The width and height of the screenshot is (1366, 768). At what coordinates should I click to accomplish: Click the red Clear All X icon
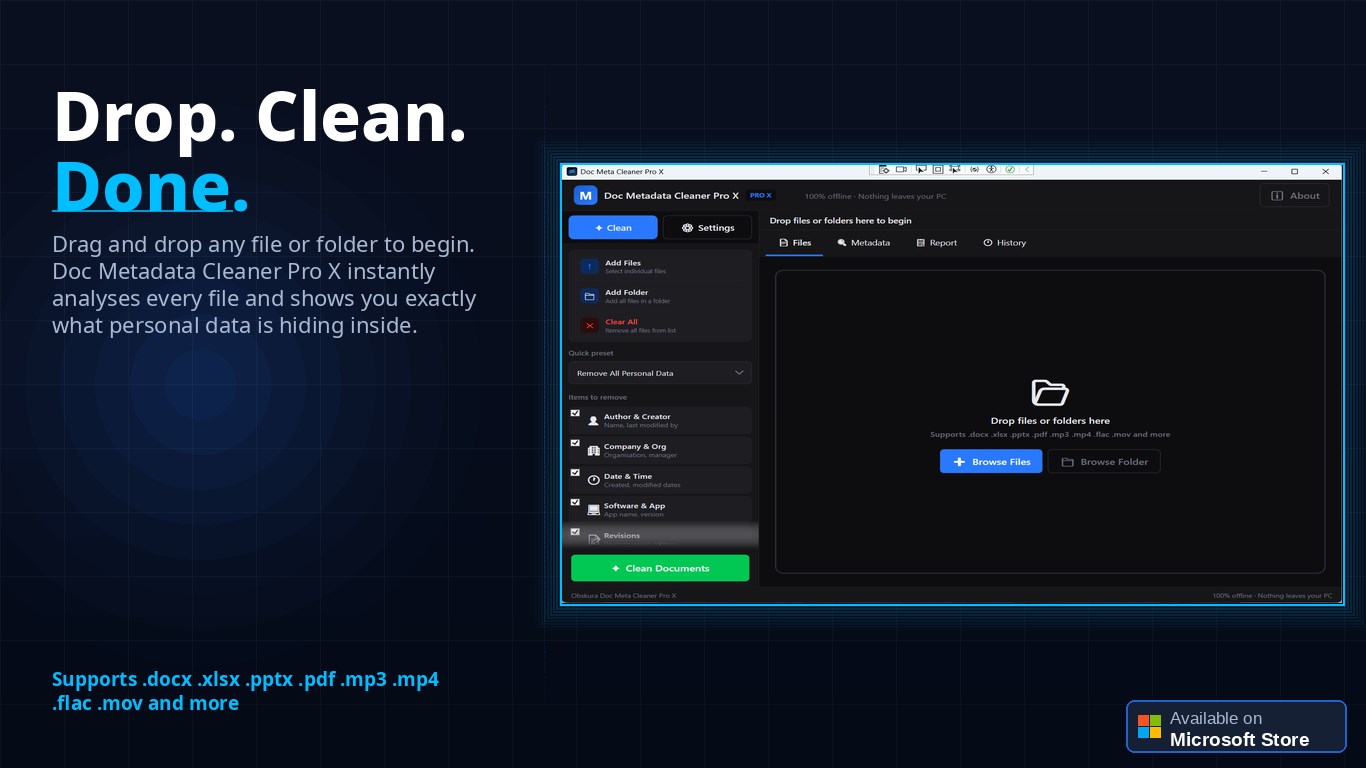[590, 325]
